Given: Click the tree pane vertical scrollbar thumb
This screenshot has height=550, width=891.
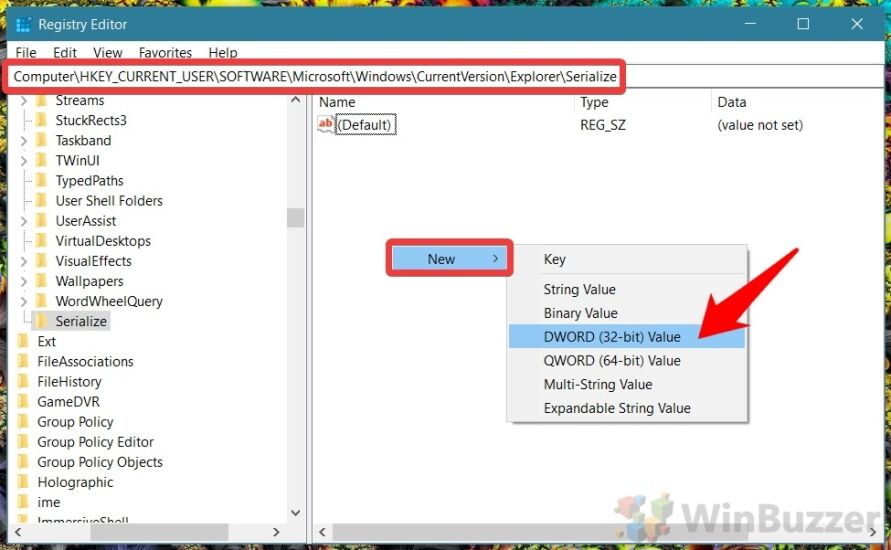Looking at the screenshot, I should (295, 218).
